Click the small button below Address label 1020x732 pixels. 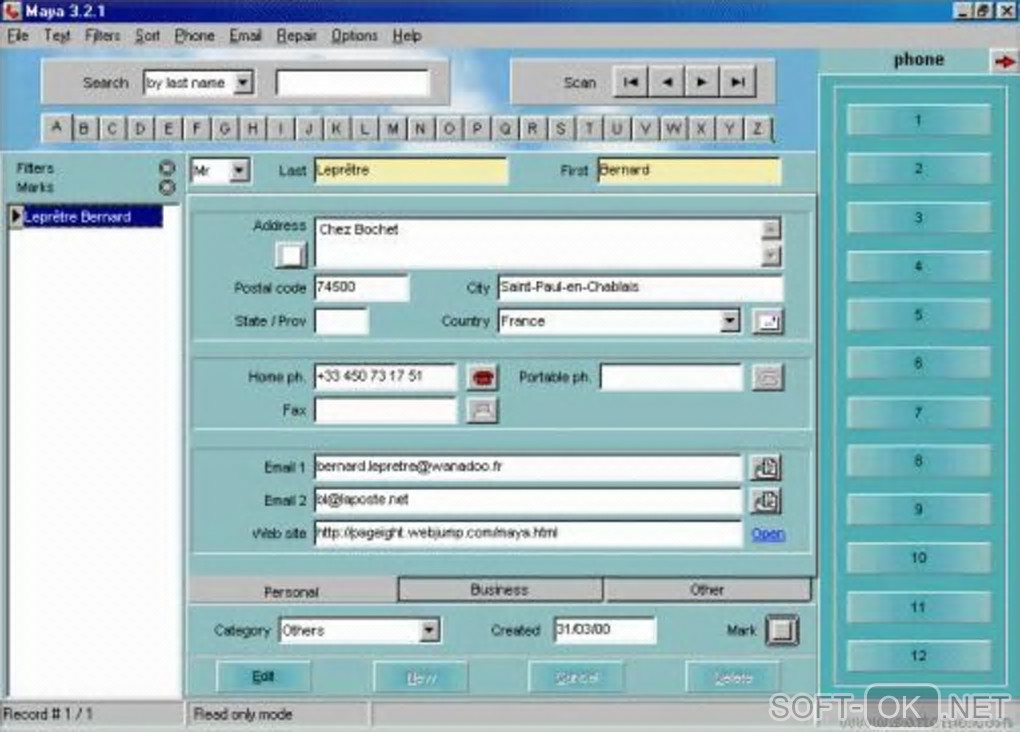(x=290, y=254)
